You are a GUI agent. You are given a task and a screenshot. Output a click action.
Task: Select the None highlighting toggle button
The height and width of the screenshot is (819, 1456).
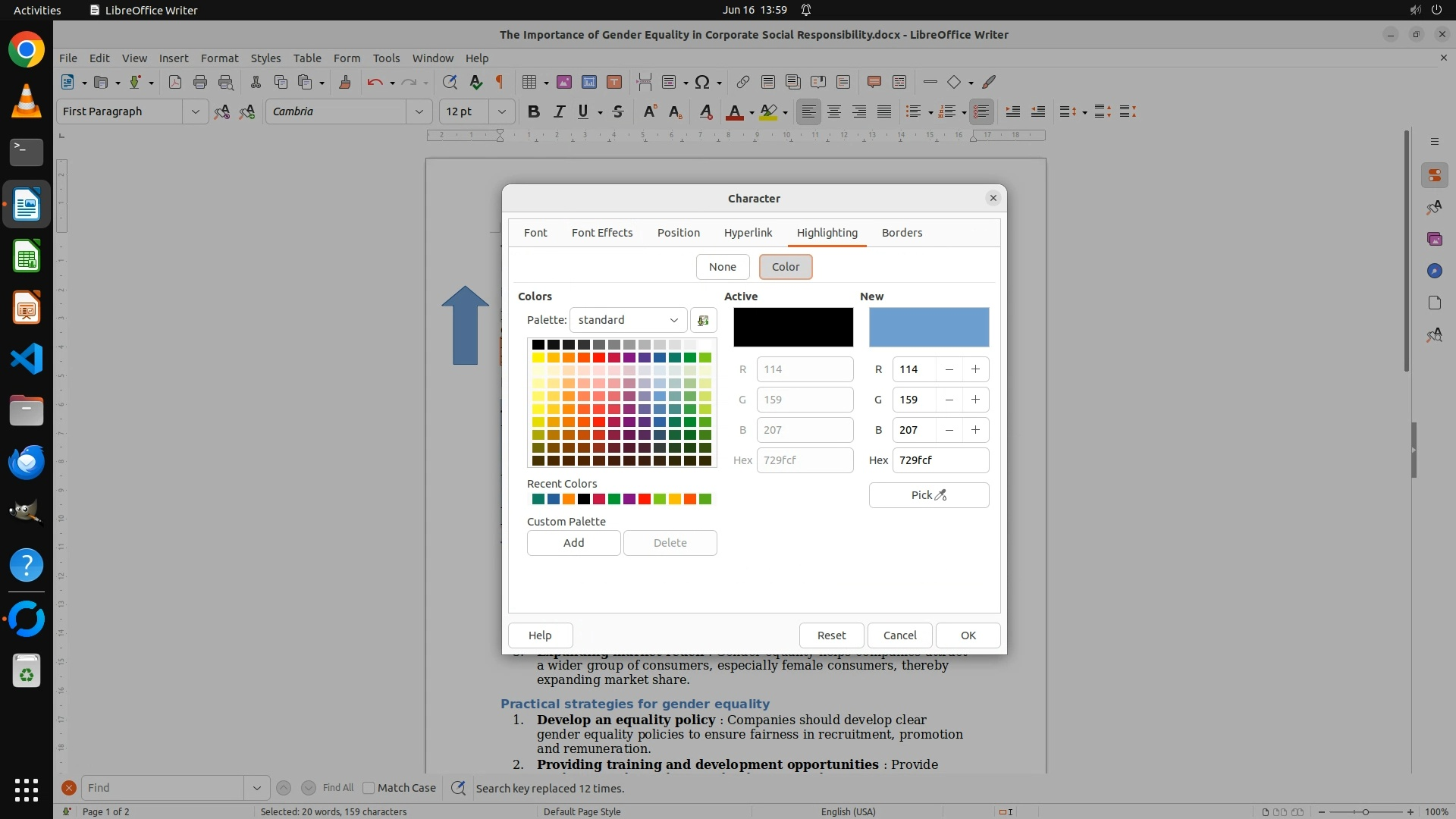point(722,267)
